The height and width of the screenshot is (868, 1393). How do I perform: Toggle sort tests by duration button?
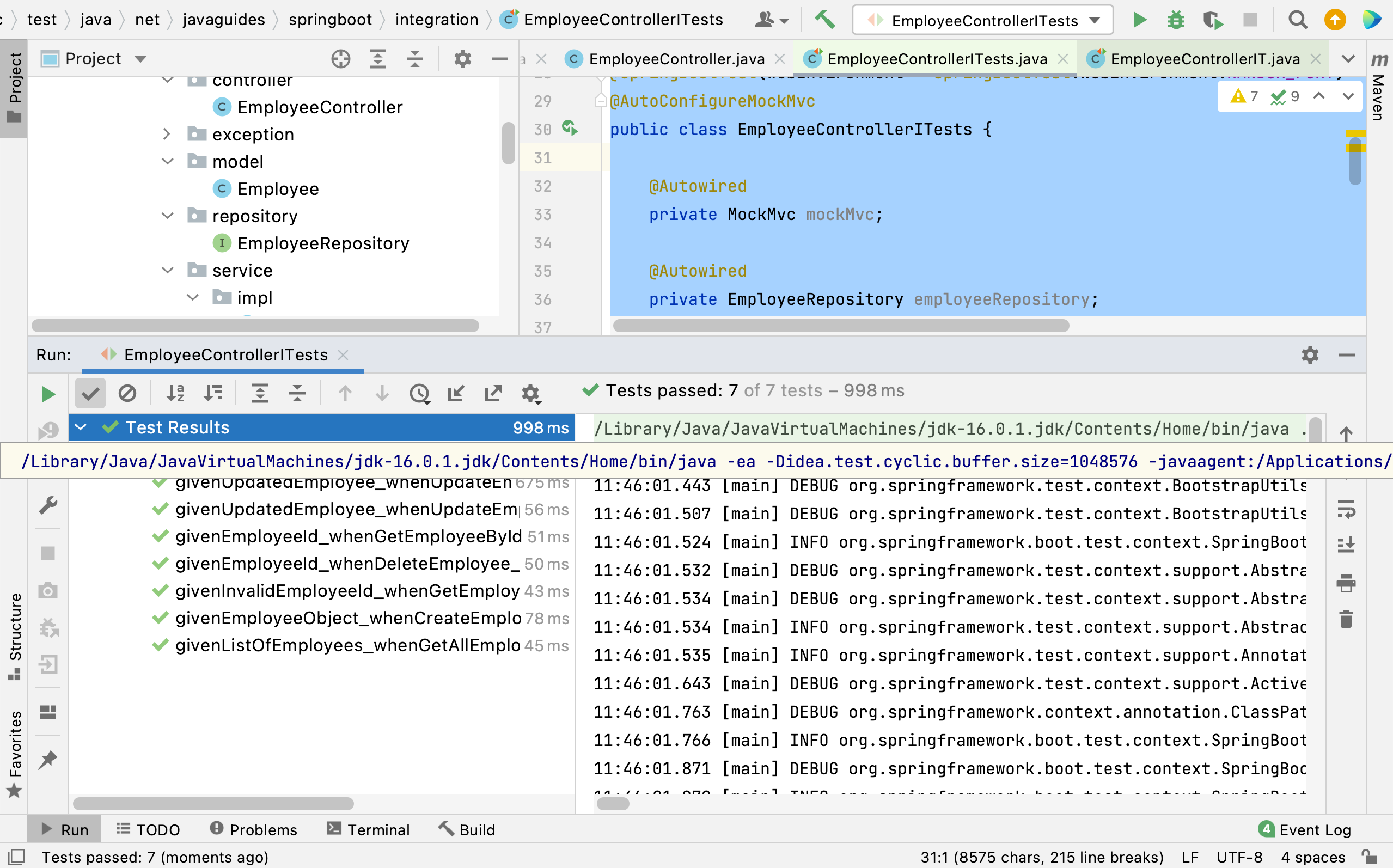(x=213, y=394)
